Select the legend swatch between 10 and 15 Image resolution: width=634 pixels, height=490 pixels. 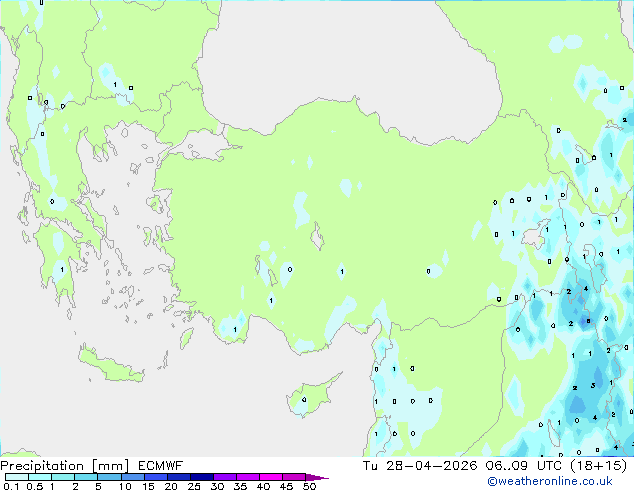coord(132,477)
